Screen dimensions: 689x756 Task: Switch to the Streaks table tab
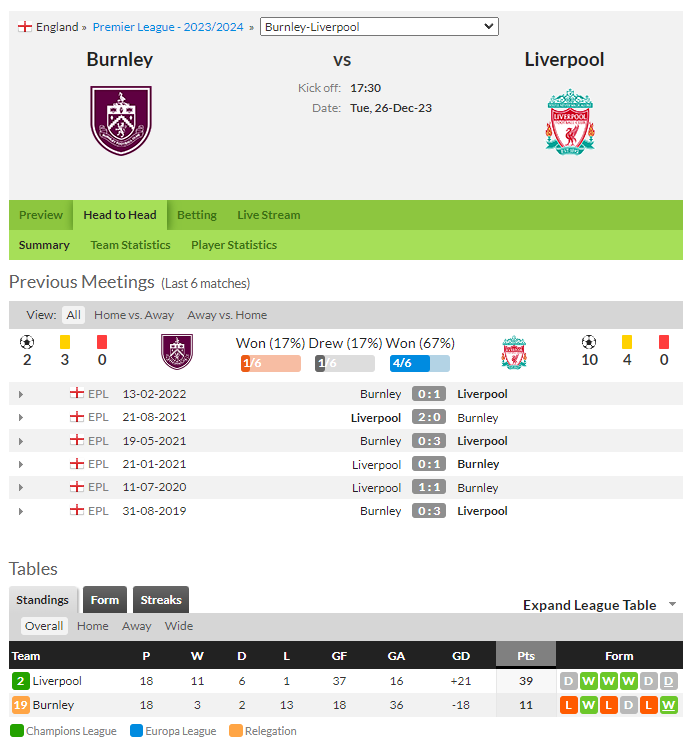pyautogui.click(x=161, y=600)
